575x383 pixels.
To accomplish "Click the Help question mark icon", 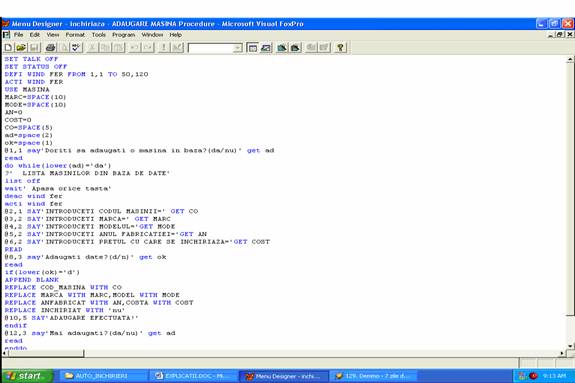I will point(340,48).
